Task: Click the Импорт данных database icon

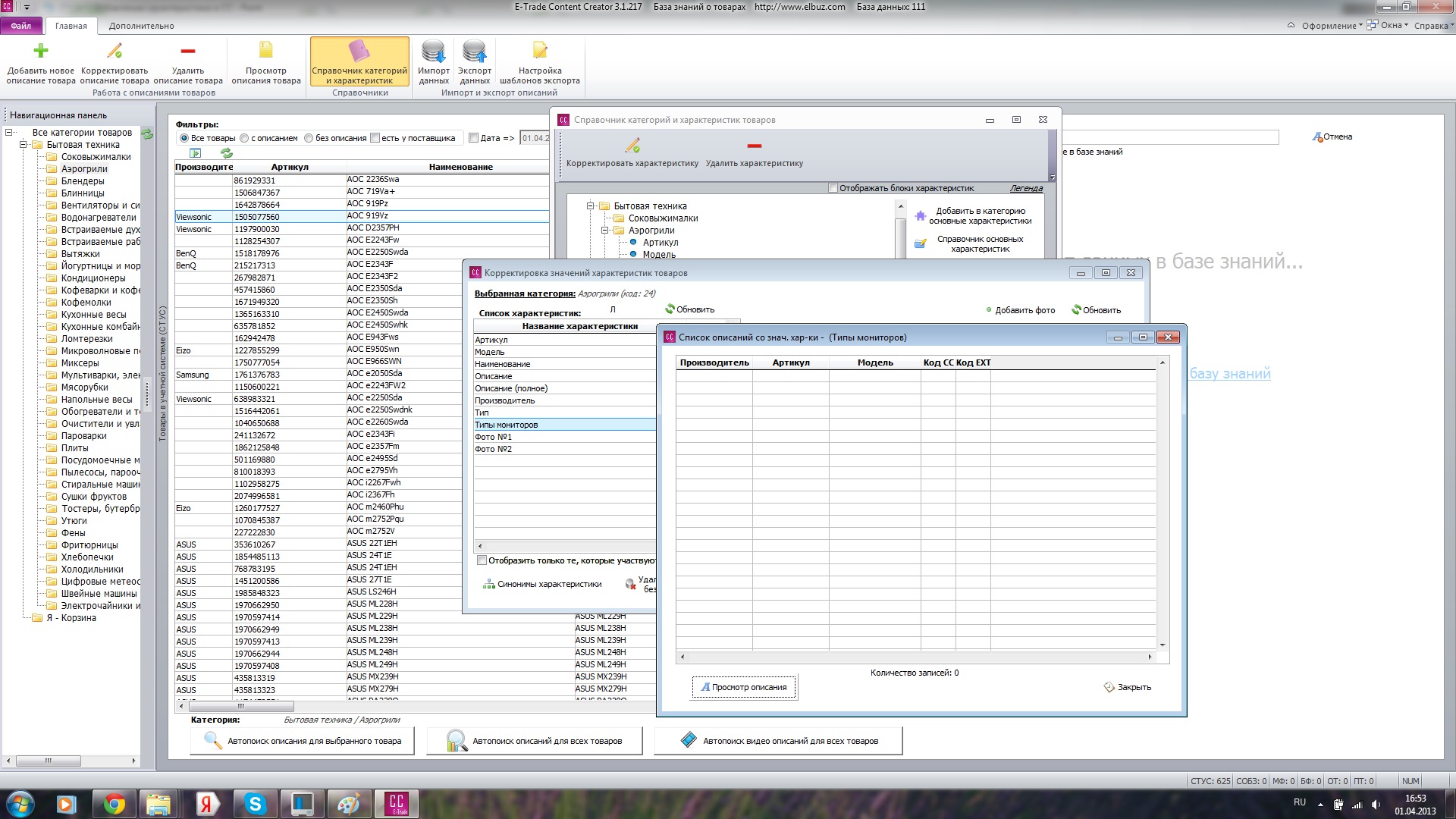Action: coord(434,51)
